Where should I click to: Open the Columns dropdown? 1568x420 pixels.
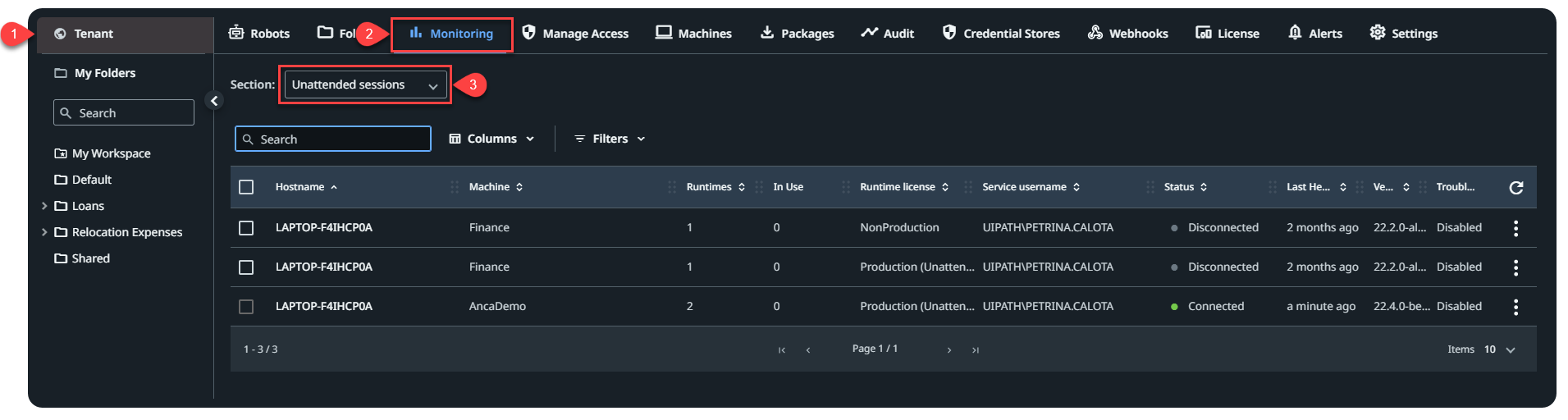pyautogui.click(x=491, y=139)
